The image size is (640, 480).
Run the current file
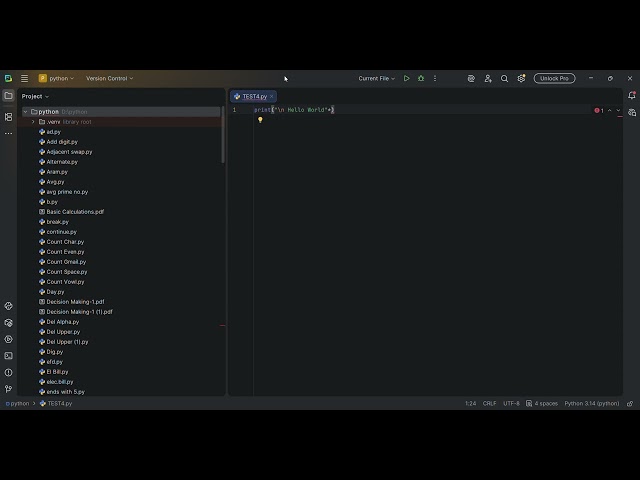point(407,78)
